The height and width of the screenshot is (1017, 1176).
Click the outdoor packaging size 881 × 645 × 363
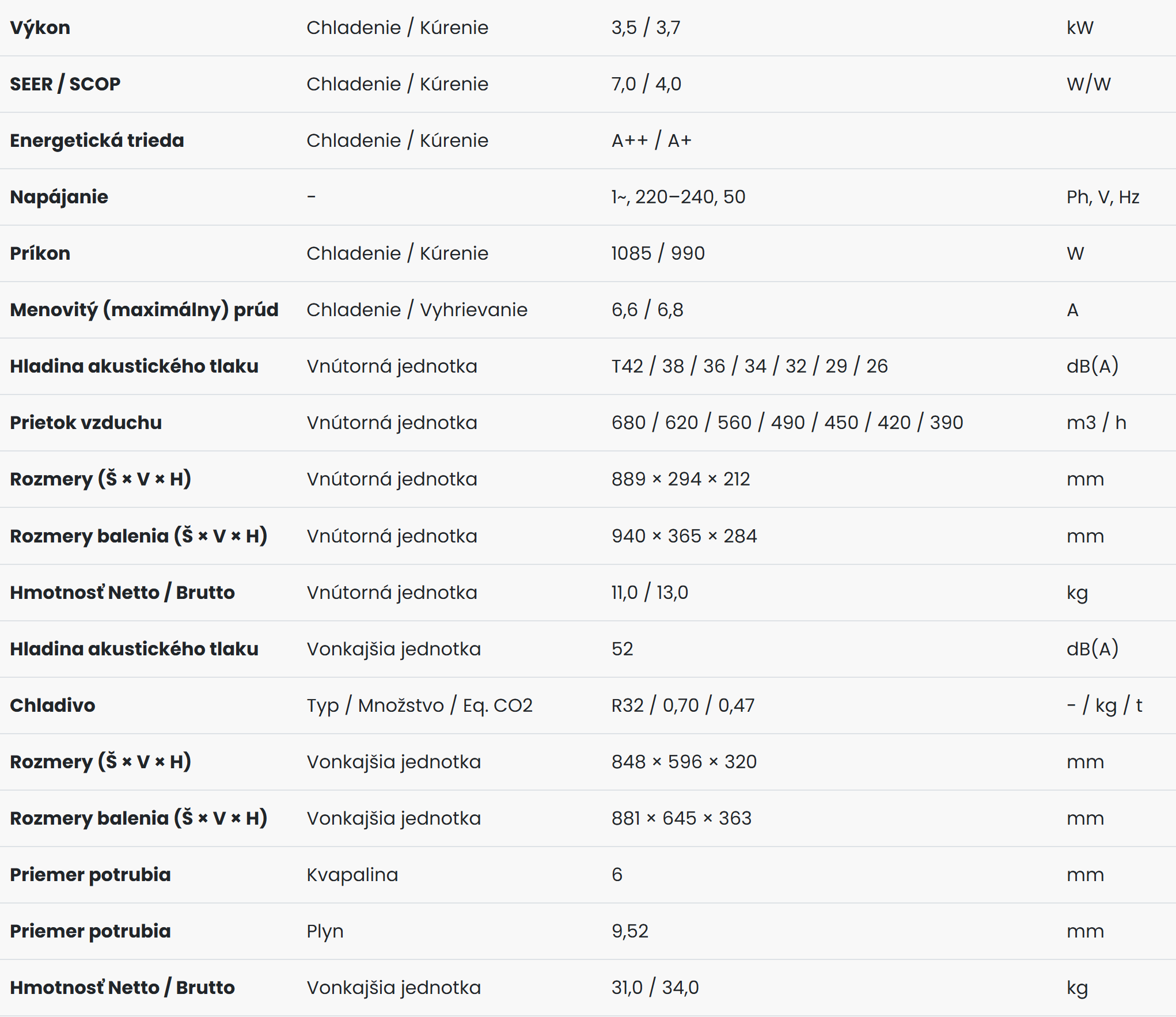tap(681, 818)
